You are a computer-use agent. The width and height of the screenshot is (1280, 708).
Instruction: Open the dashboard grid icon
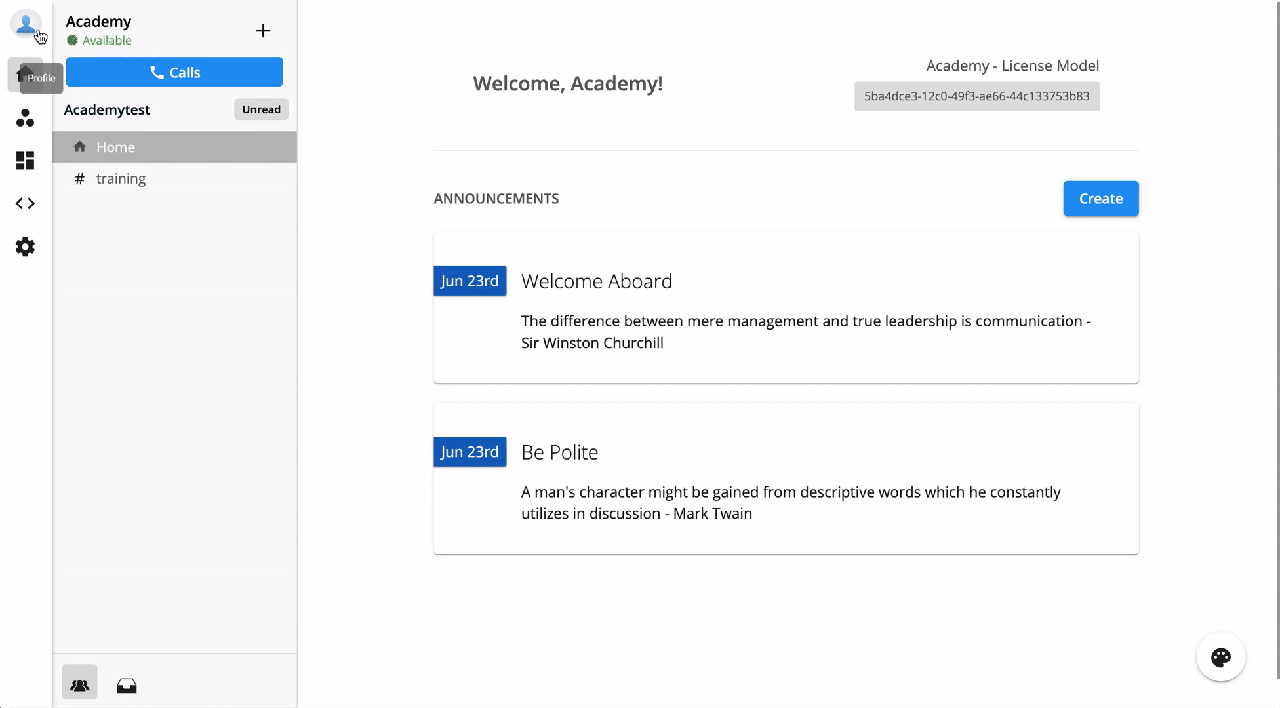25,161
